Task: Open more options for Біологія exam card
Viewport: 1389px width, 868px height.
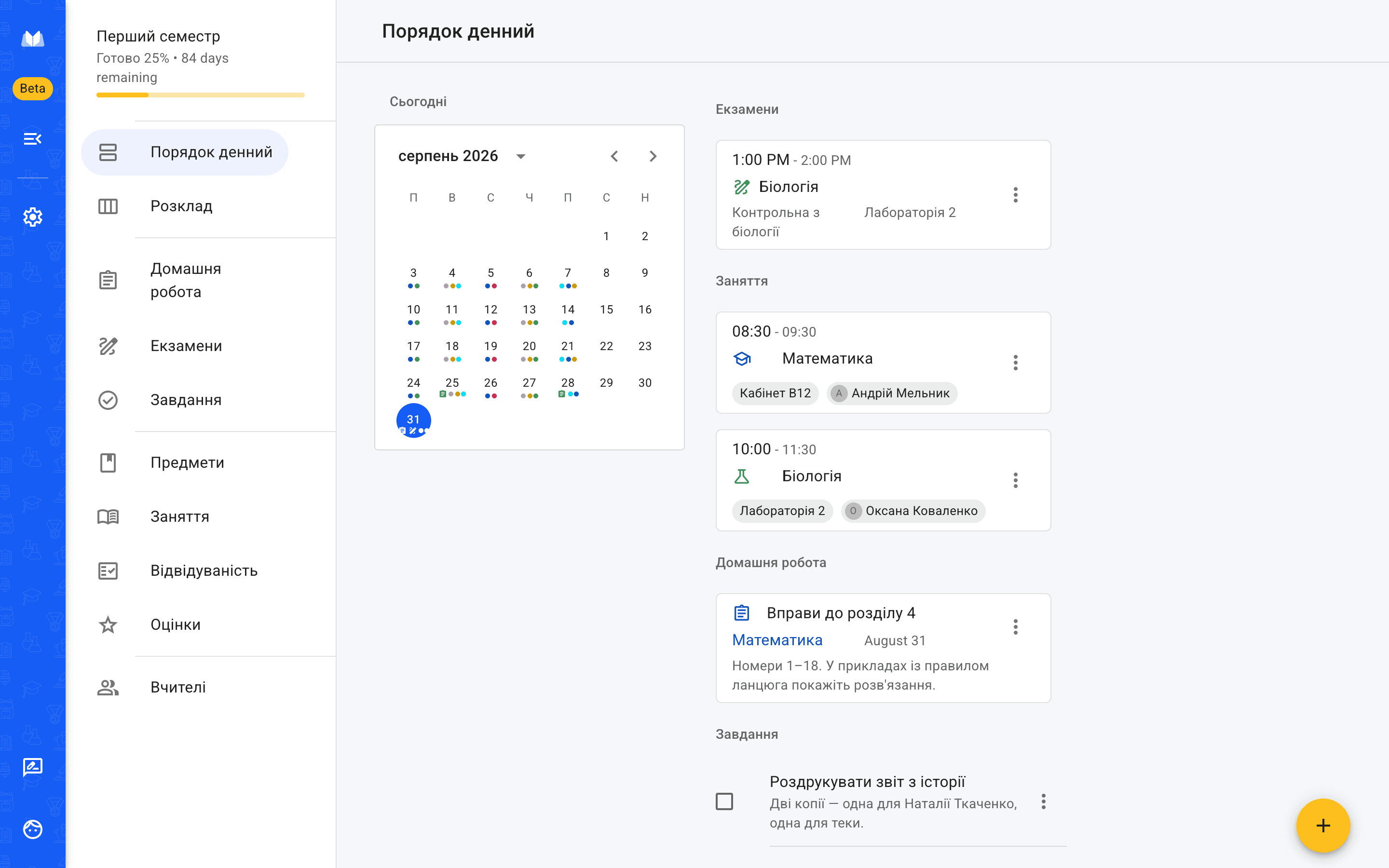Action: pyautogui.click(x=1015, y=195)
